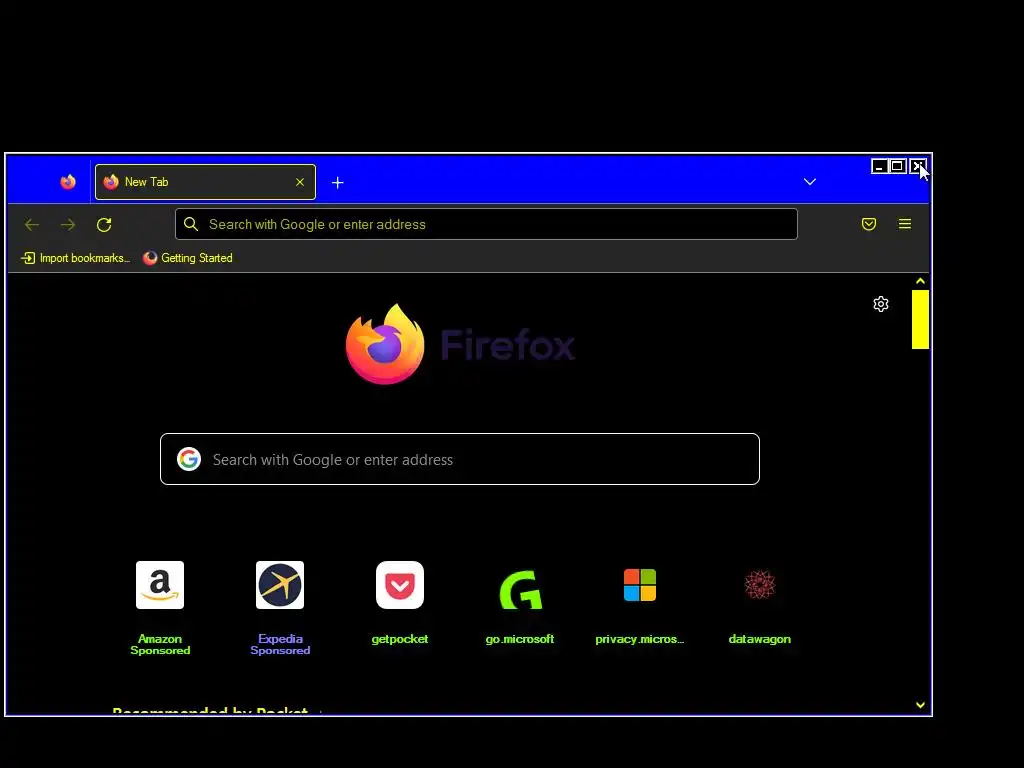Open Import bookmarks bookmark item
1024x768 pixels.
[x=75, y=258]
